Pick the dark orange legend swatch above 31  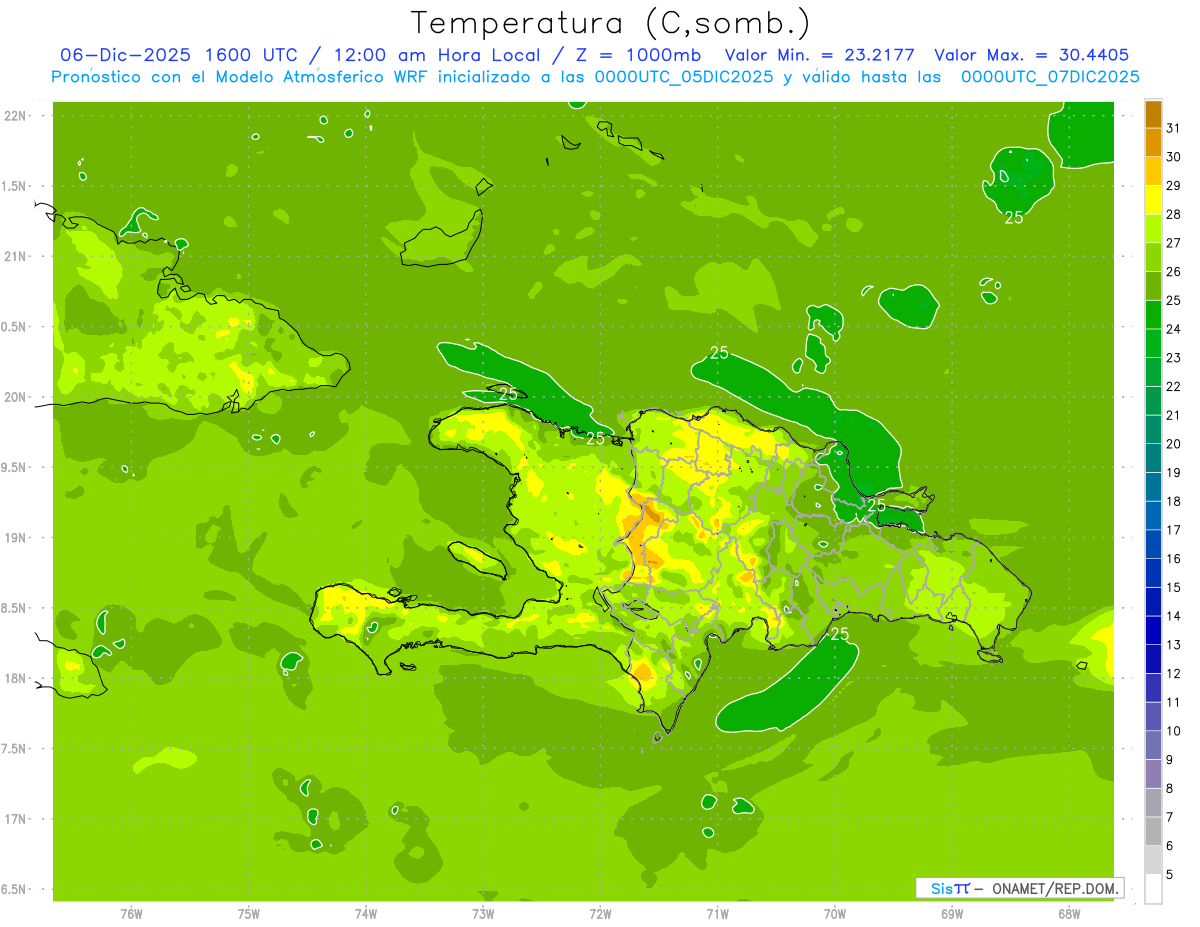pyautogui.click(x=1153, y=114)
